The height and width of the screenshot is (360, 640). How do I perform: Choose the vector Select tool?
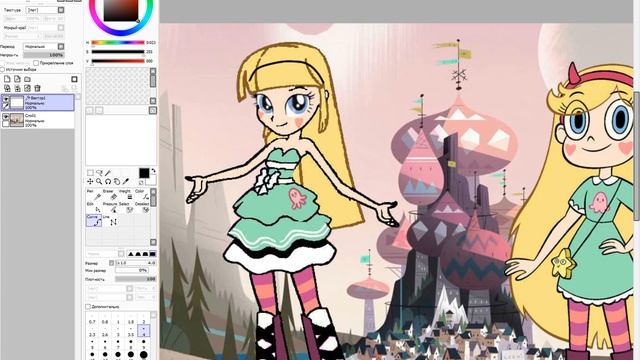[126, 207]
